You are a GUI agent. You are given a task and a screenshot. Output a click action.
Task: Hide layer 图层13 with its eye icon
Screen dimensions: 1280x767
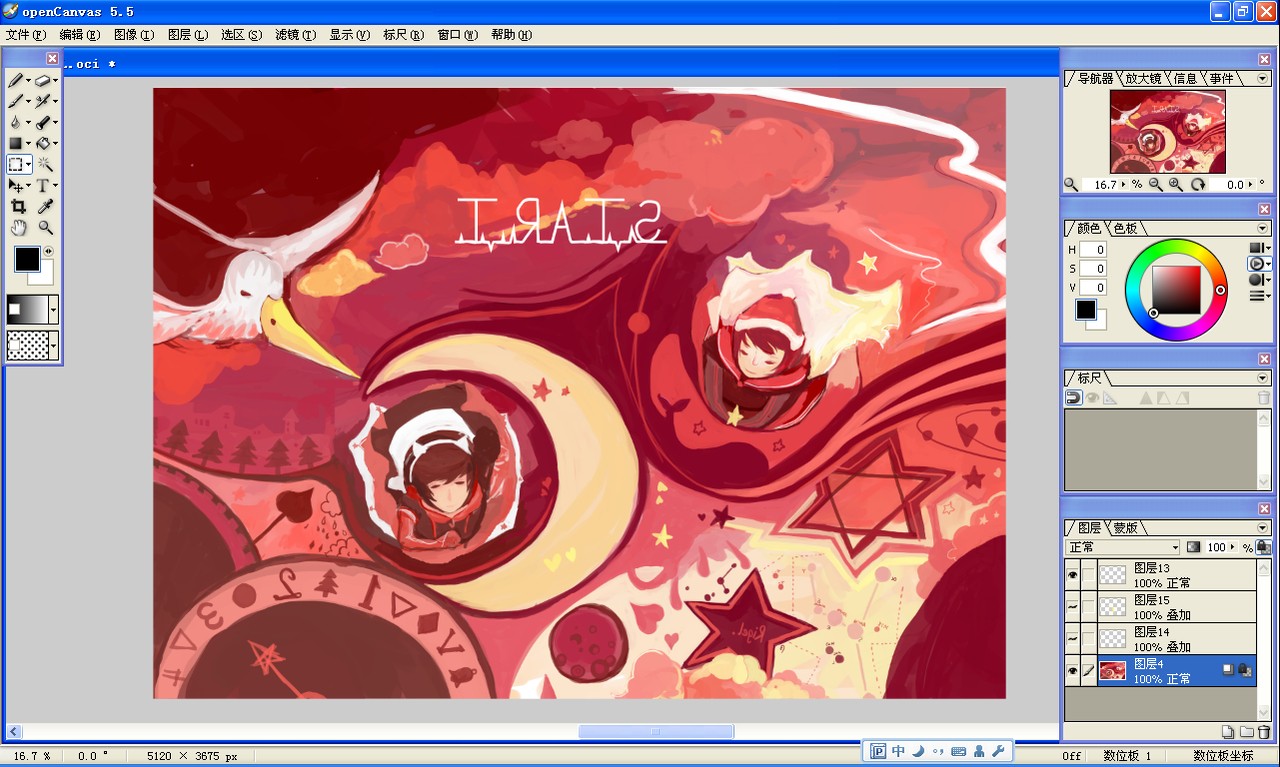[x=1072, y=575]
